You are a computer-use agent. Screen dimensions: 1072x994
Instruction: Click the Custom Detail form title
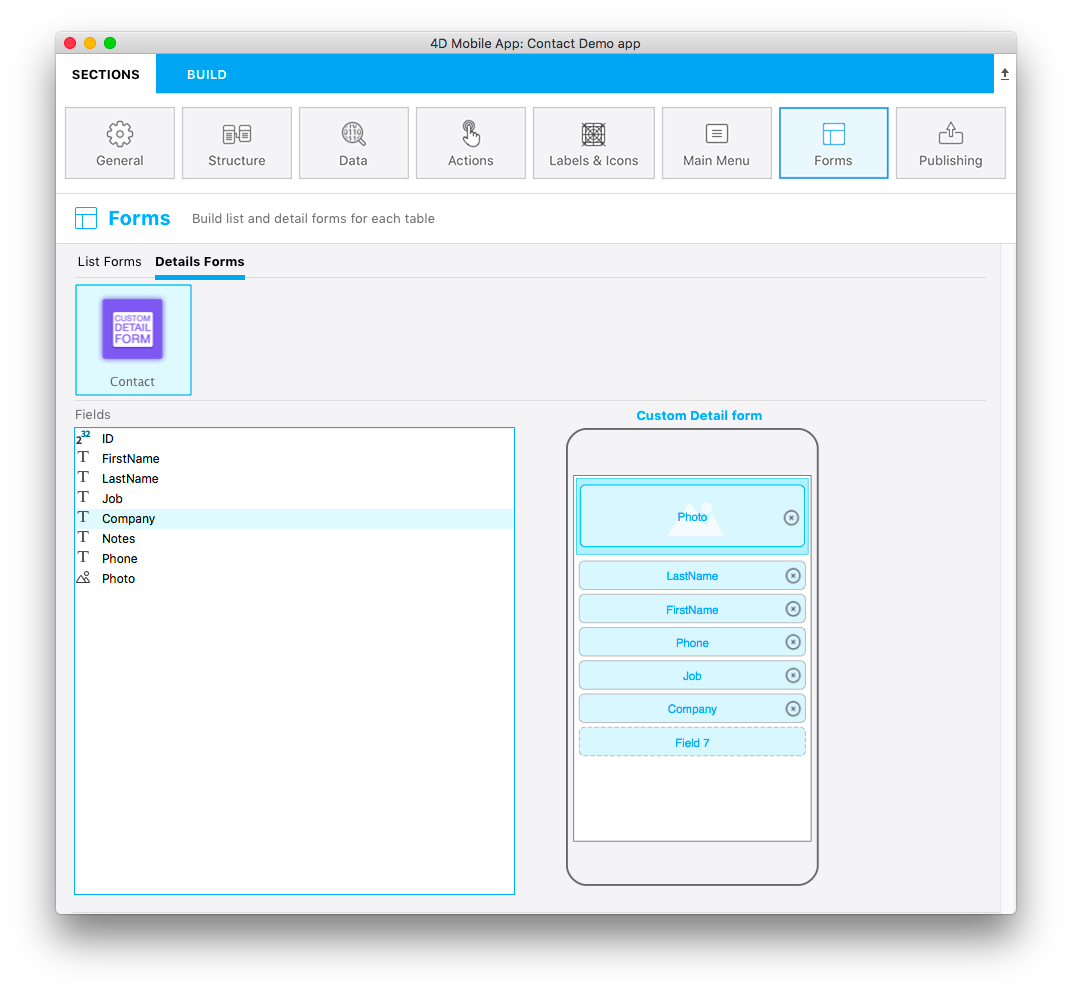pyautogui.click(x=699, y=416)
